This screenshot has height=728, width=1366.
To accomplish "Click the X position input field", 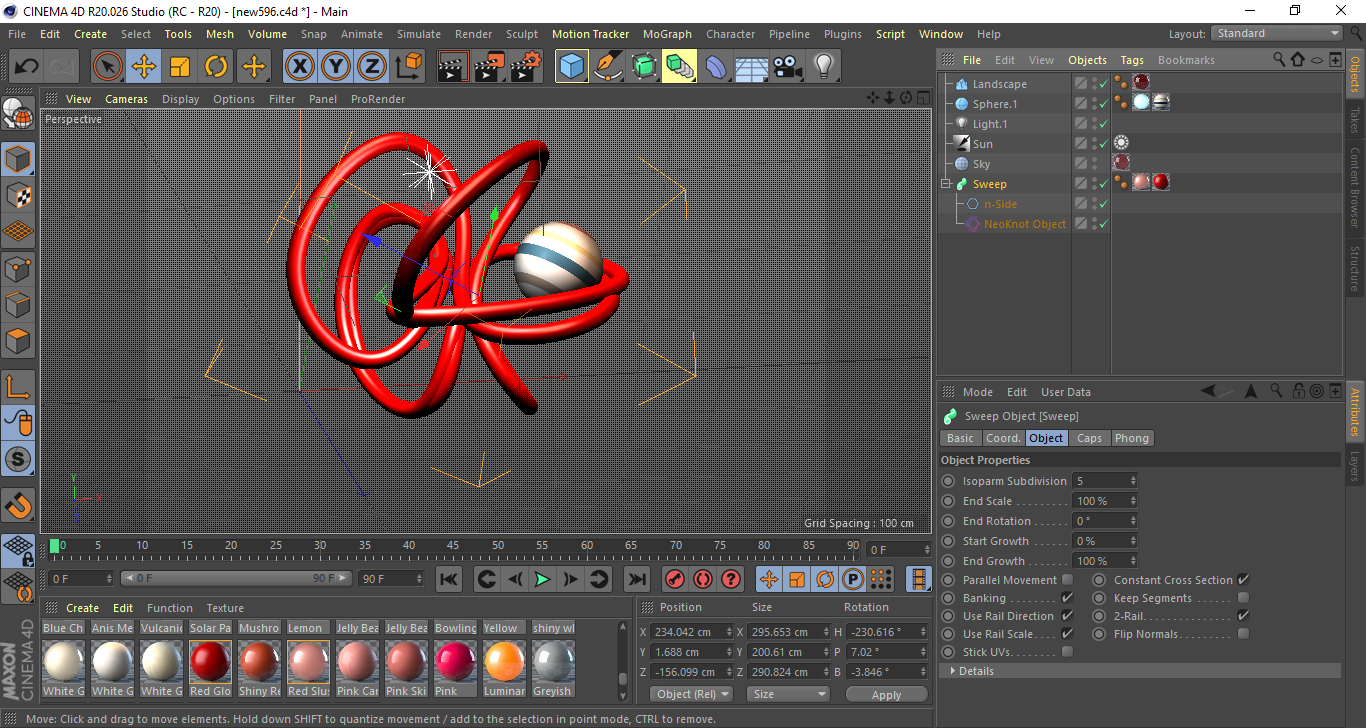I will click(691, 632).
